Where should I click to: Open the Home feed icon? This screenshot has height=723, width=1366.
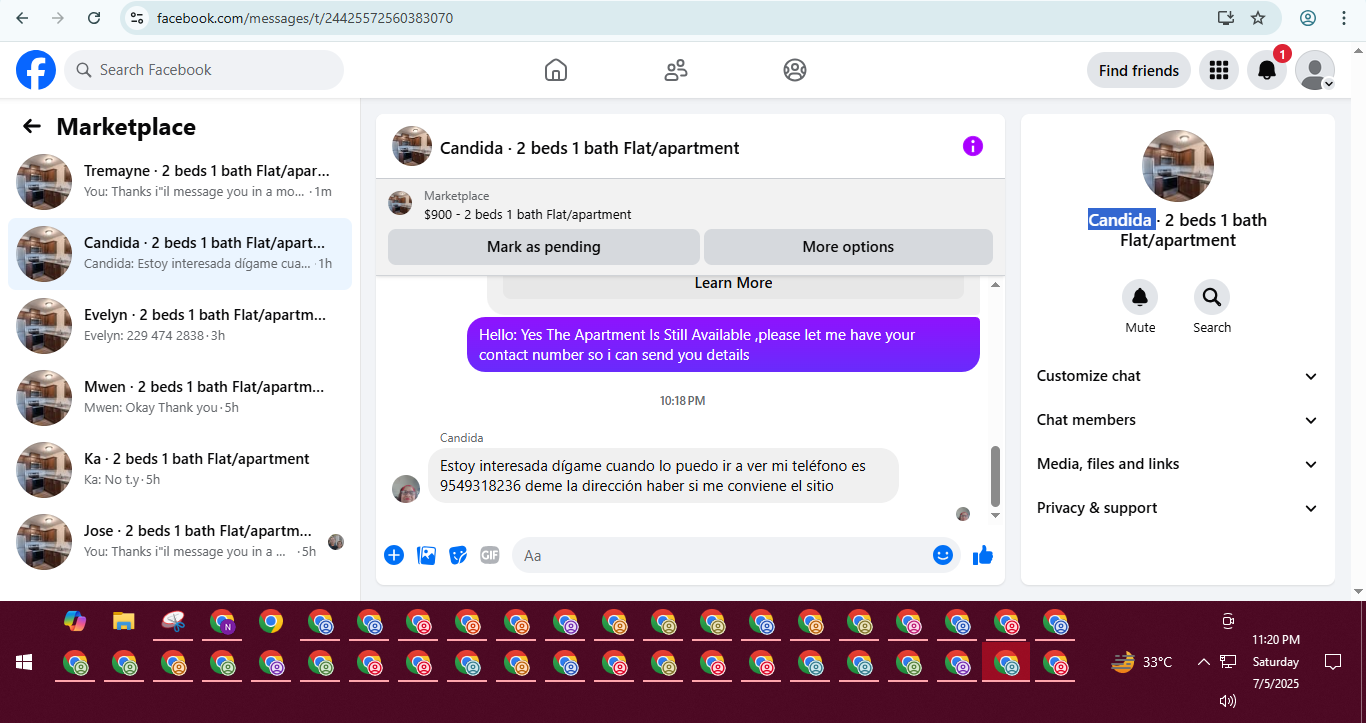tap(556, 70)
